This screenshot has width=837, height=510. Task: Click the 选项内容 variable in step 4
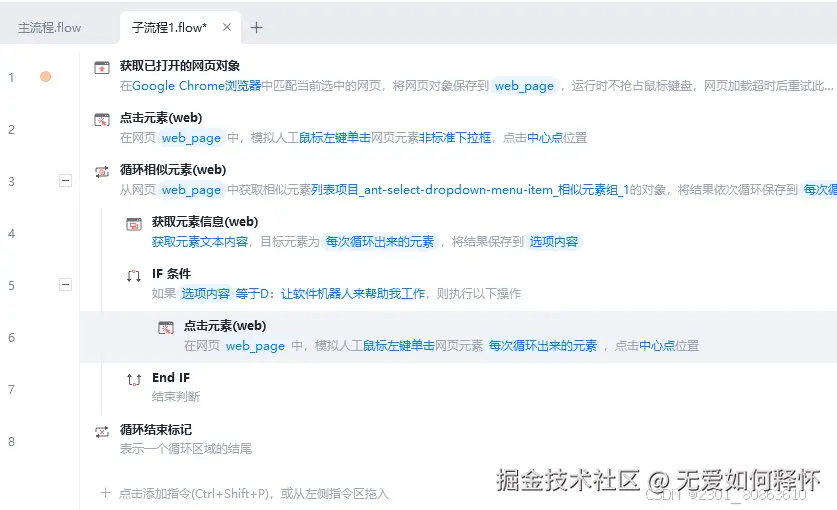pyautogui.click(x=554, y=242)
